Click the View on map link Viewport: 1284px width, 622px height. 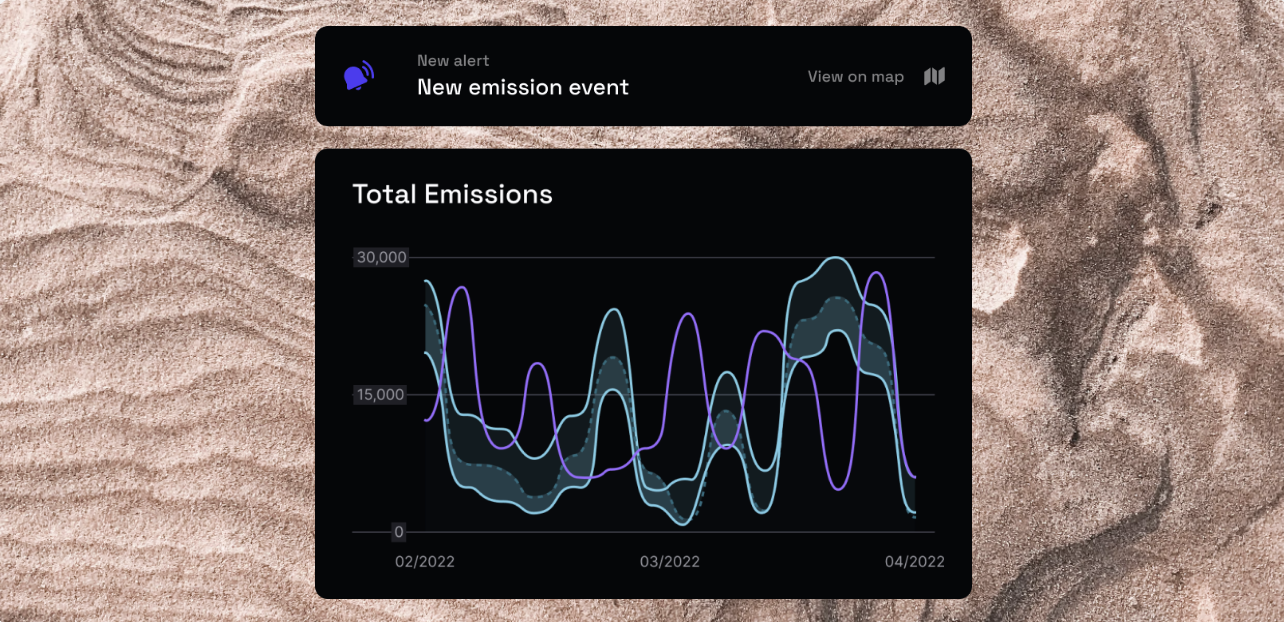[855, 76]
